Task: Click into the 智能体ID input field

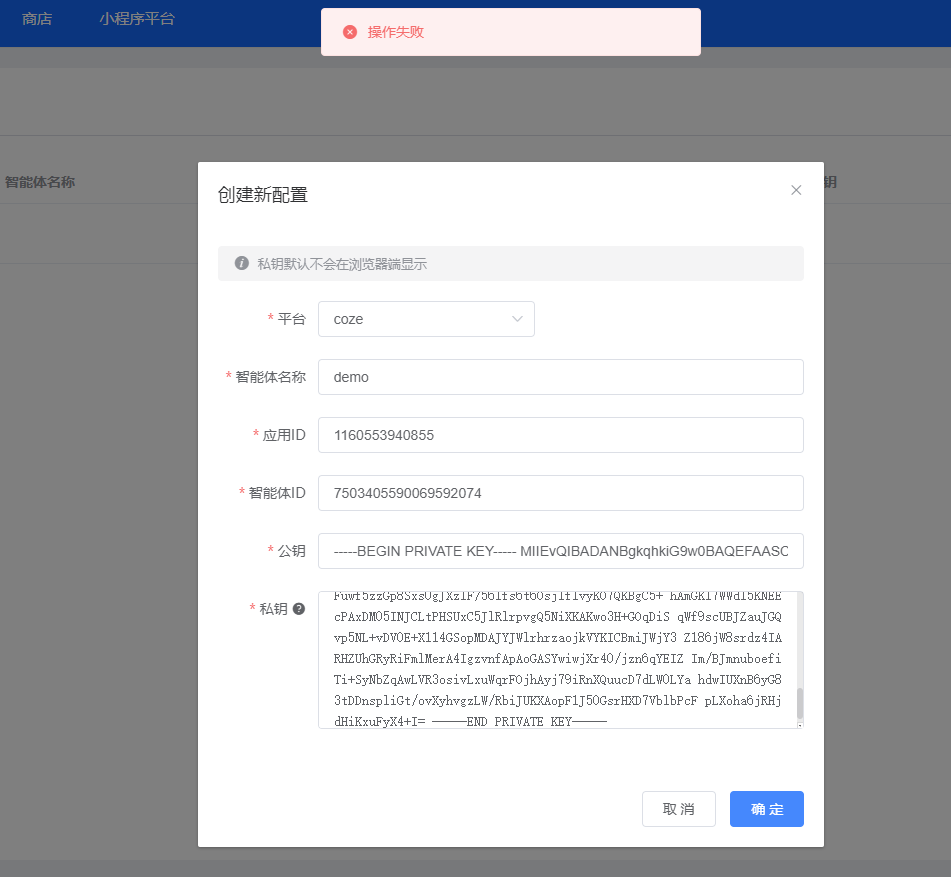Action: click(x=560, y=493)
